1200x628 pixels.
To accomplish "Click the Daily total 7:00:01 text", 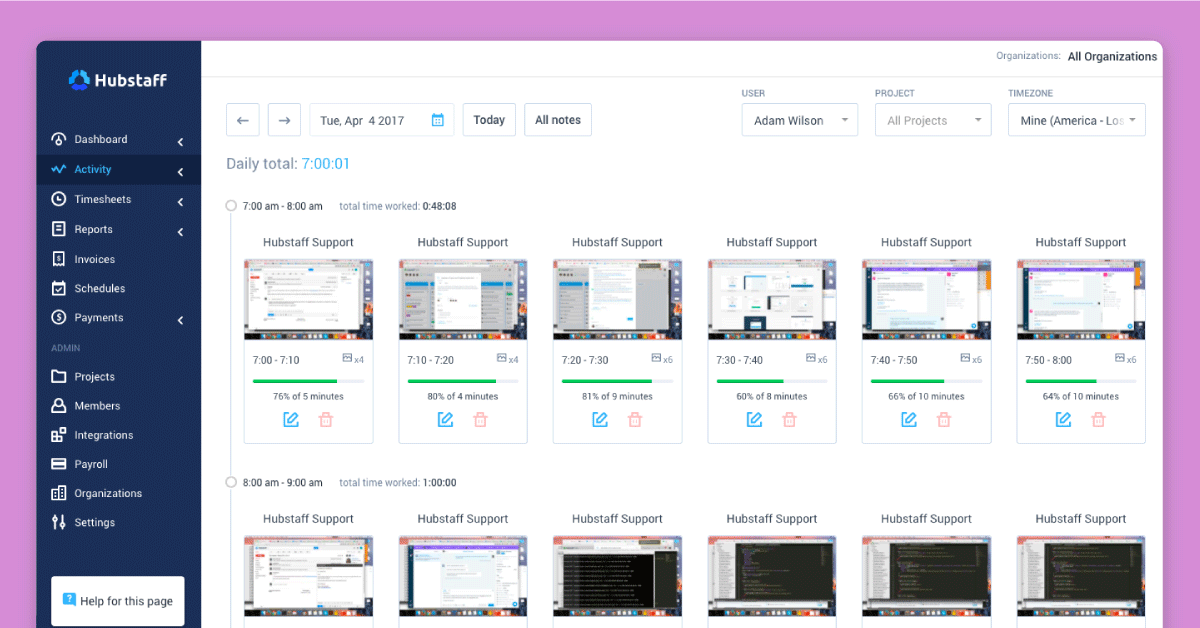I will point(288,164).
